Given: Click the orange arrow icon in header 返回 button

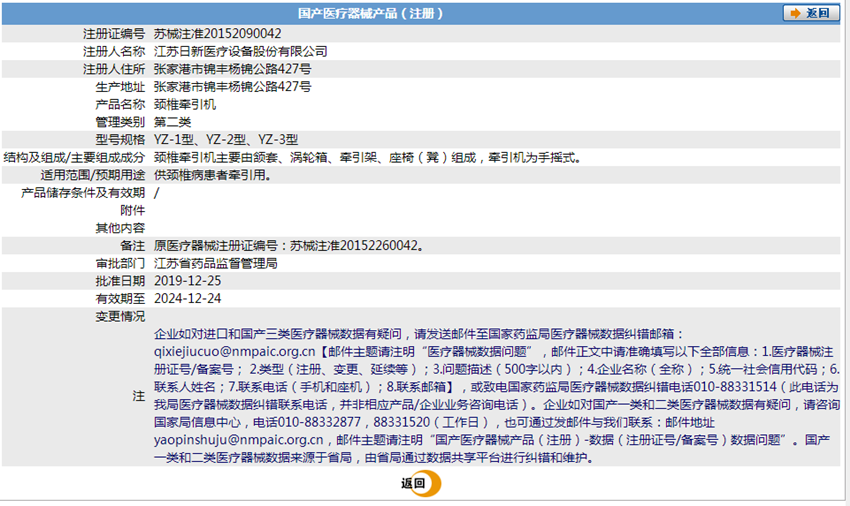Looking at the screenshot, I should [x=795, y=13].
